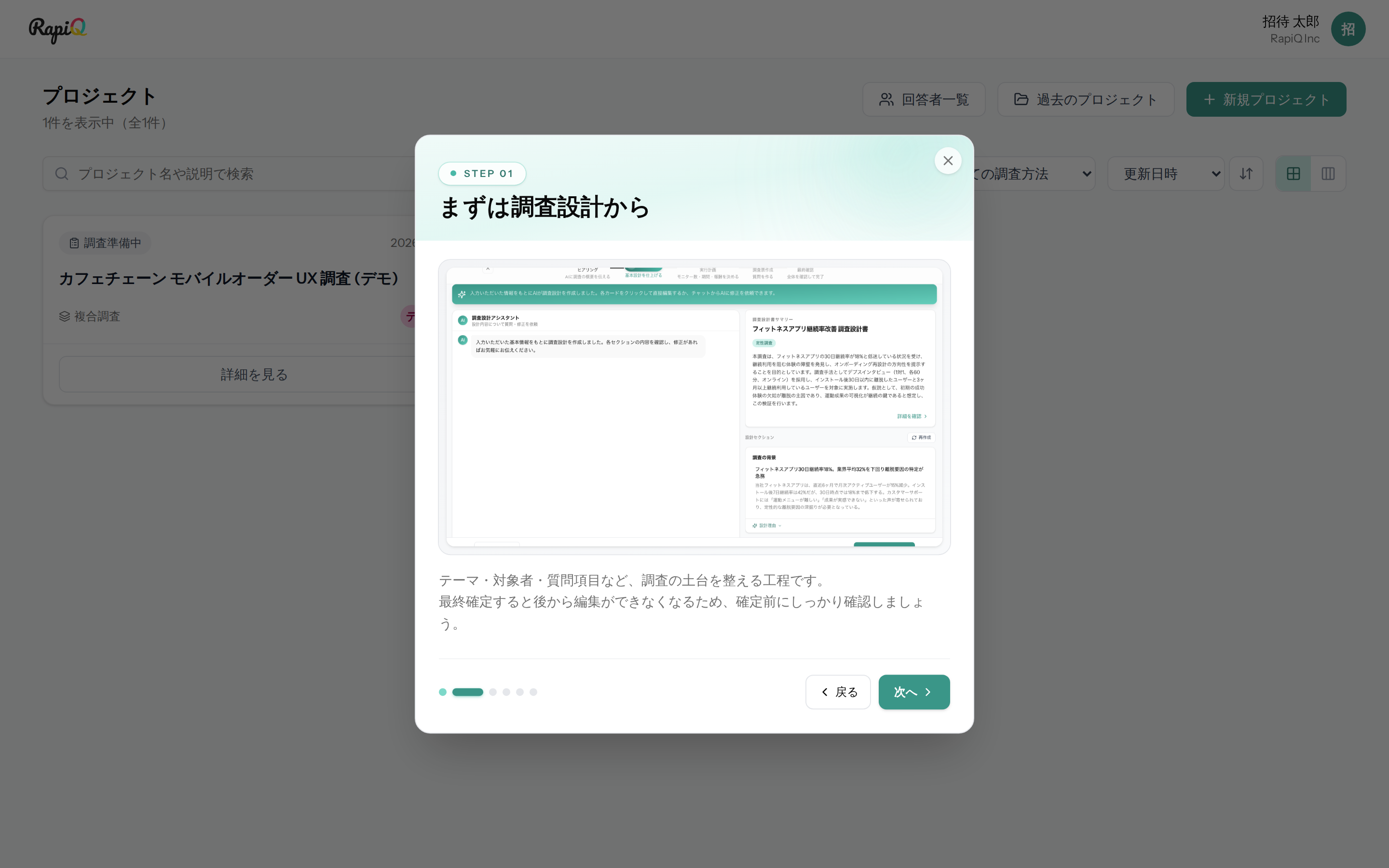Click the 次へ button
The height and width of the screenshot is (868, 1389).
tap(914, 692)
